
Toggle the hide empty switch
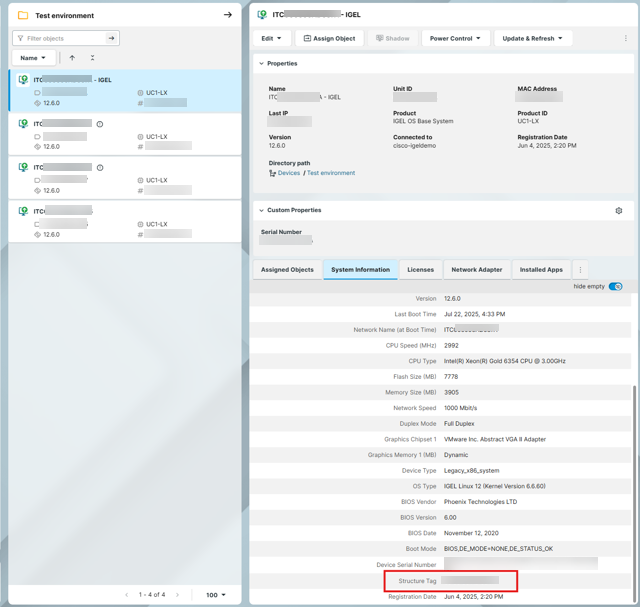click(x=615, y=286)
